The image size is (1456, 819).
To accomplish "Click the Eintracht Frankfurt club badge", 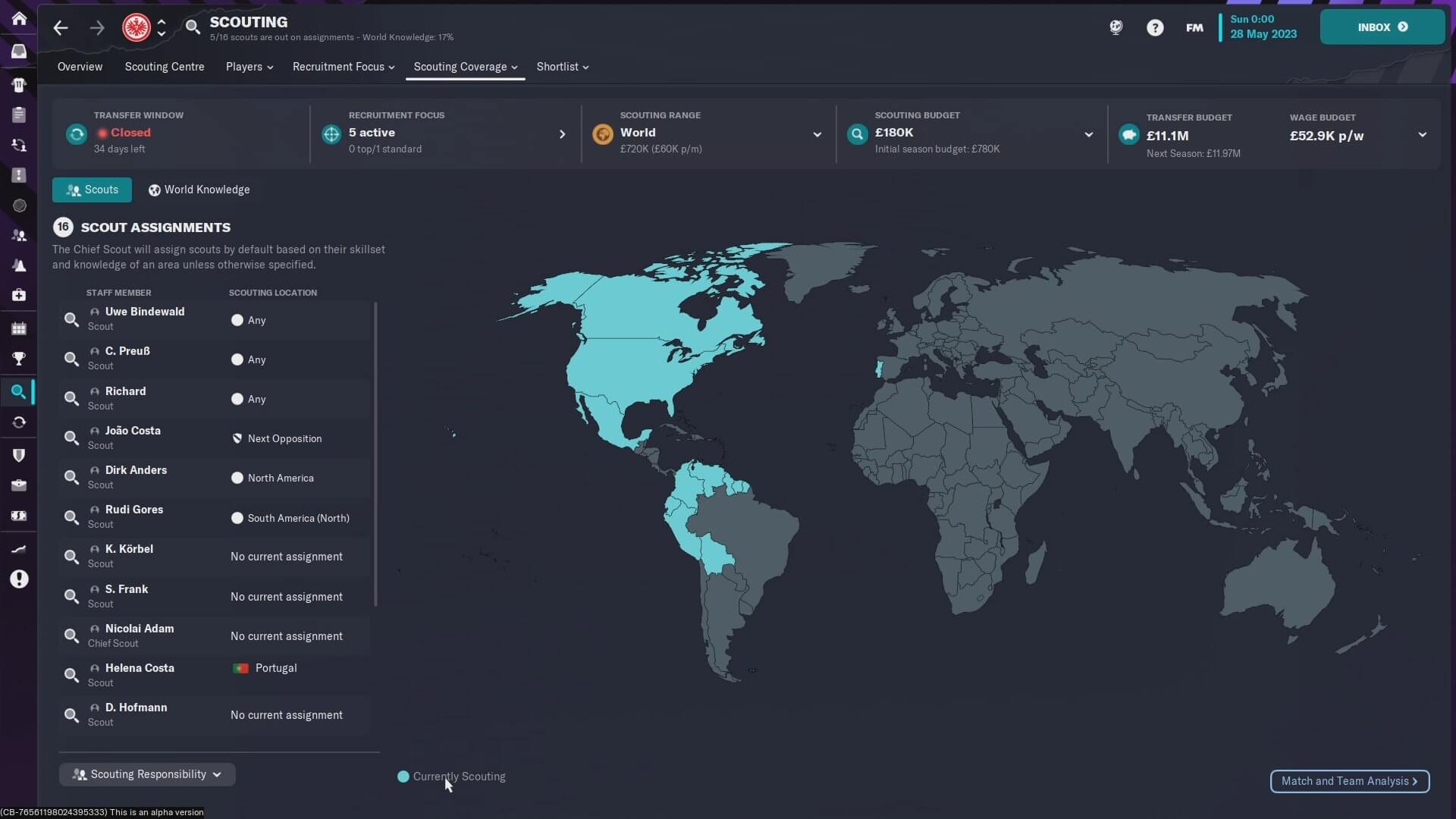I will [x=136, y=28].
